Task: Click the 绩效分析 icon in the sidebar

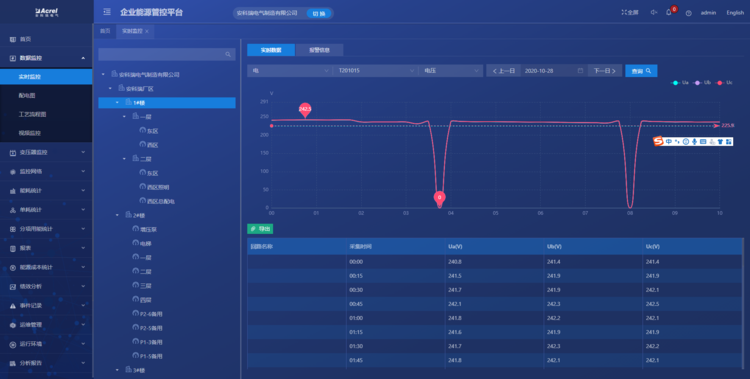Action: 13,287
